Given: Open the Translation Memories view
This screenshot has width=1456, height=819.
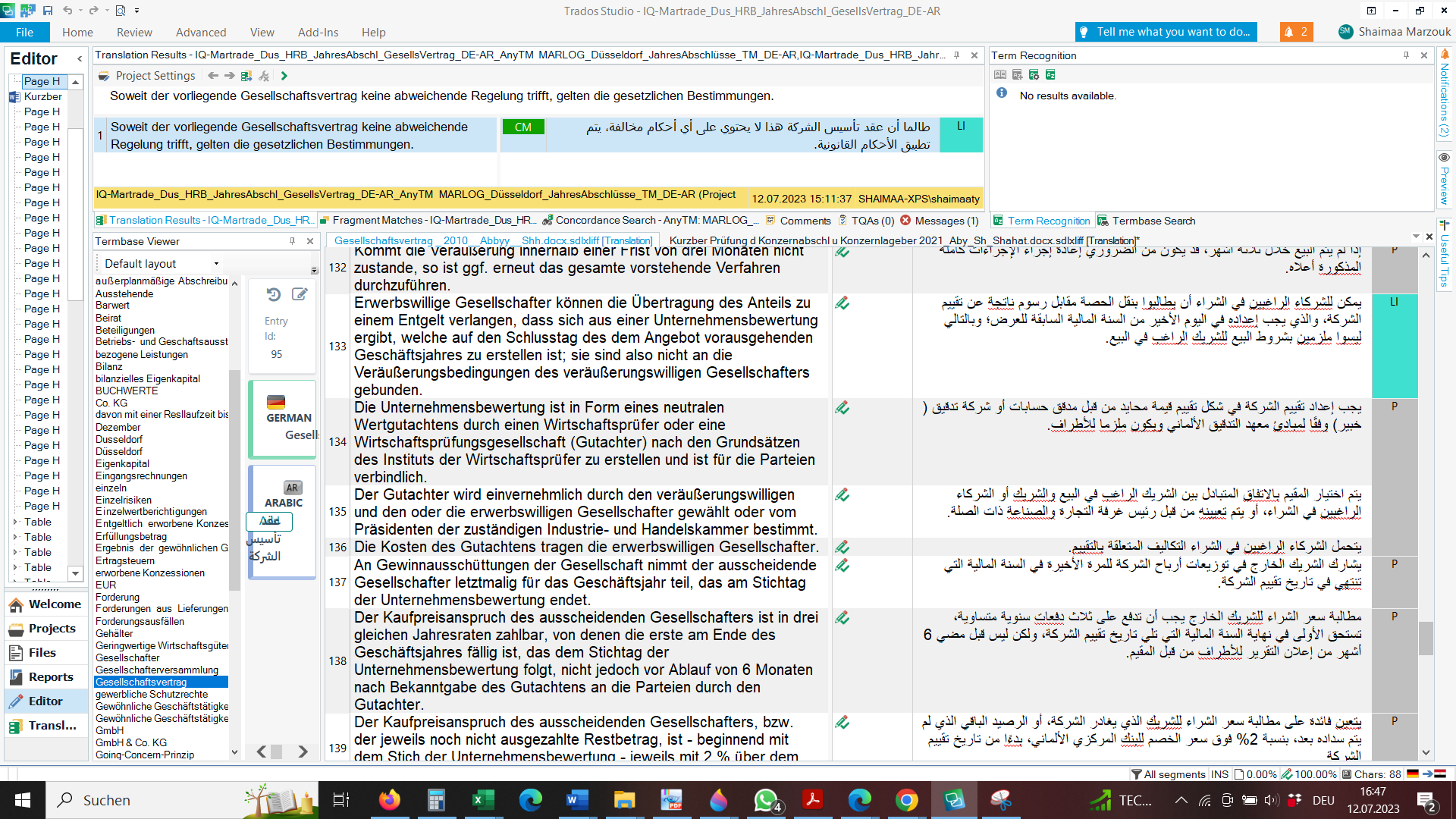Looking at the screenshot, I should pos(45,726).
